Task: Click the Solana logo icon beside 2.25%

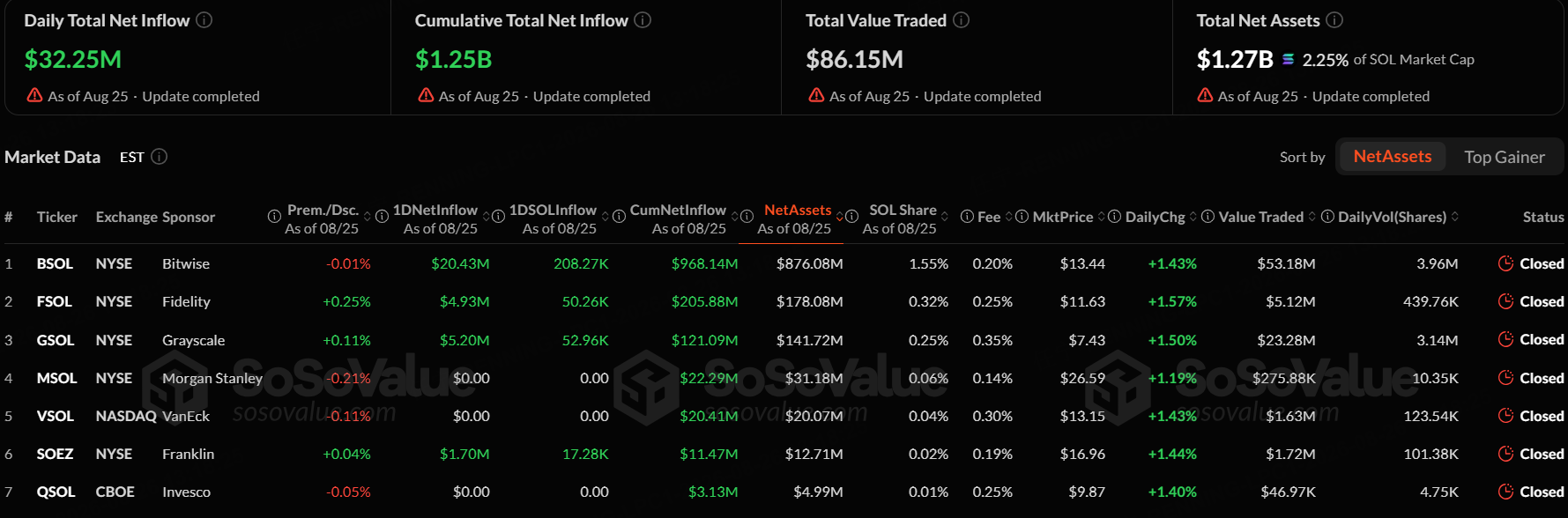Action: click(x=1288, y=59)
